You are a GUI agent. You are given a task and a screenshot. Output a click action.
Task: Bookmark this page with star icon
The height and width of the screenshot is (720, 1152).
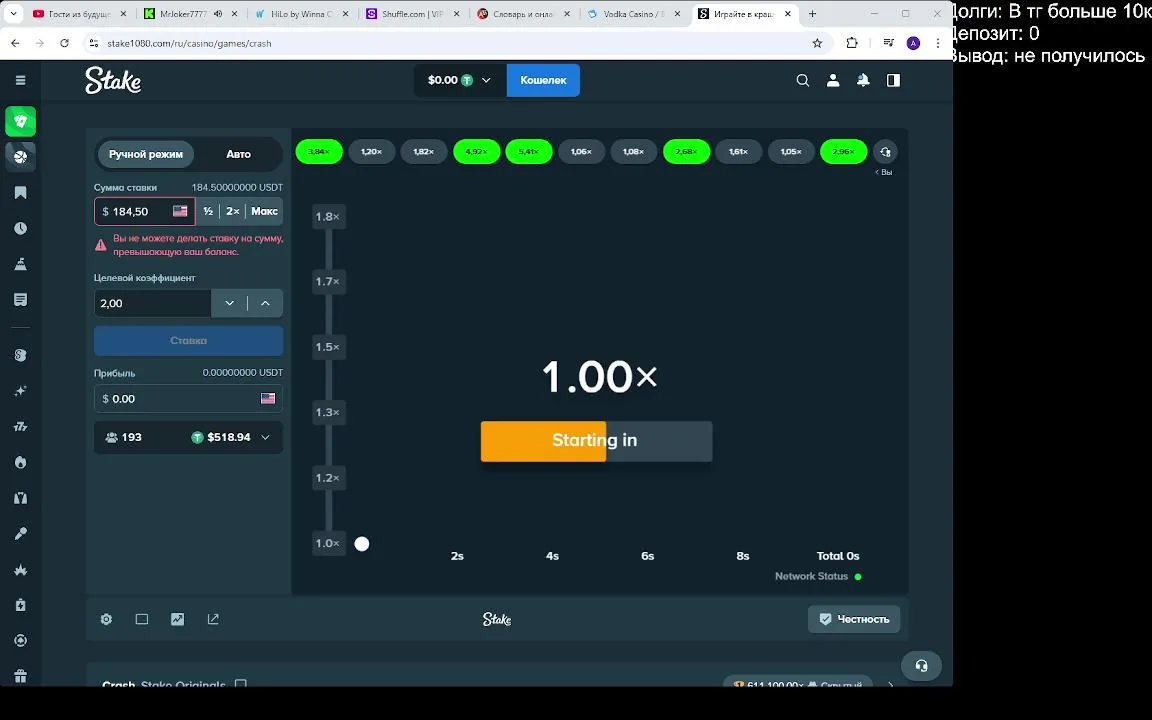click(817, 43)
